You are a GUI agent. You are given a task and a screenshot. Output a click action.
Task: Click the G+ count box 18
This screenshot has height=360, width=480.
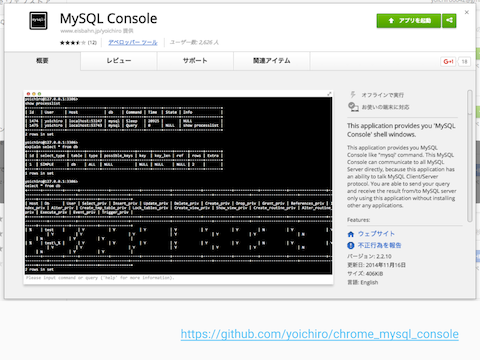464,61
